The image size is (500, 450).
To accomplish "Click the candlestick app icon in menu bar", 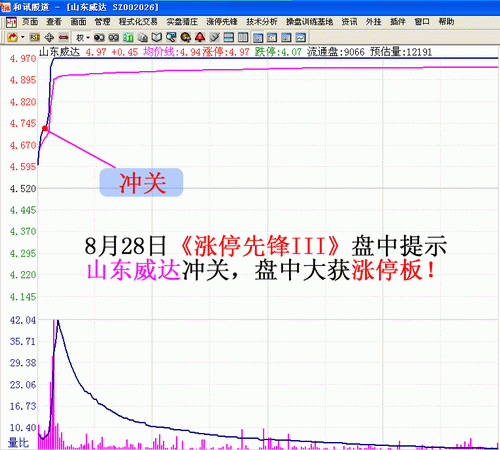I will [12, 22].
